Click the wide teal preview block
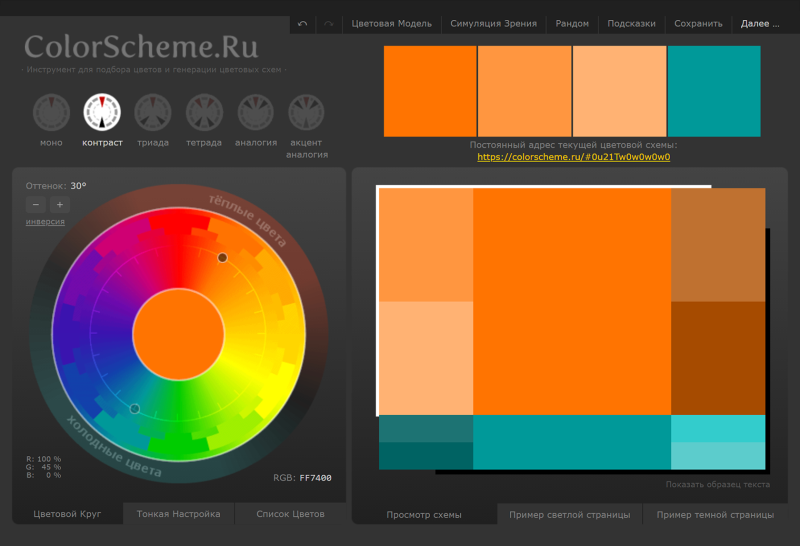800x546 pixels. click(572, 442)
